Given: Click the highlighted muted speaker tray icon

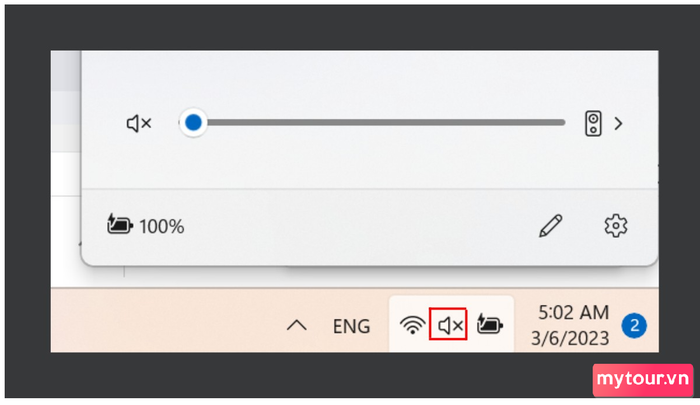Looking at the screenshot, I should click(x=448, y=324).
